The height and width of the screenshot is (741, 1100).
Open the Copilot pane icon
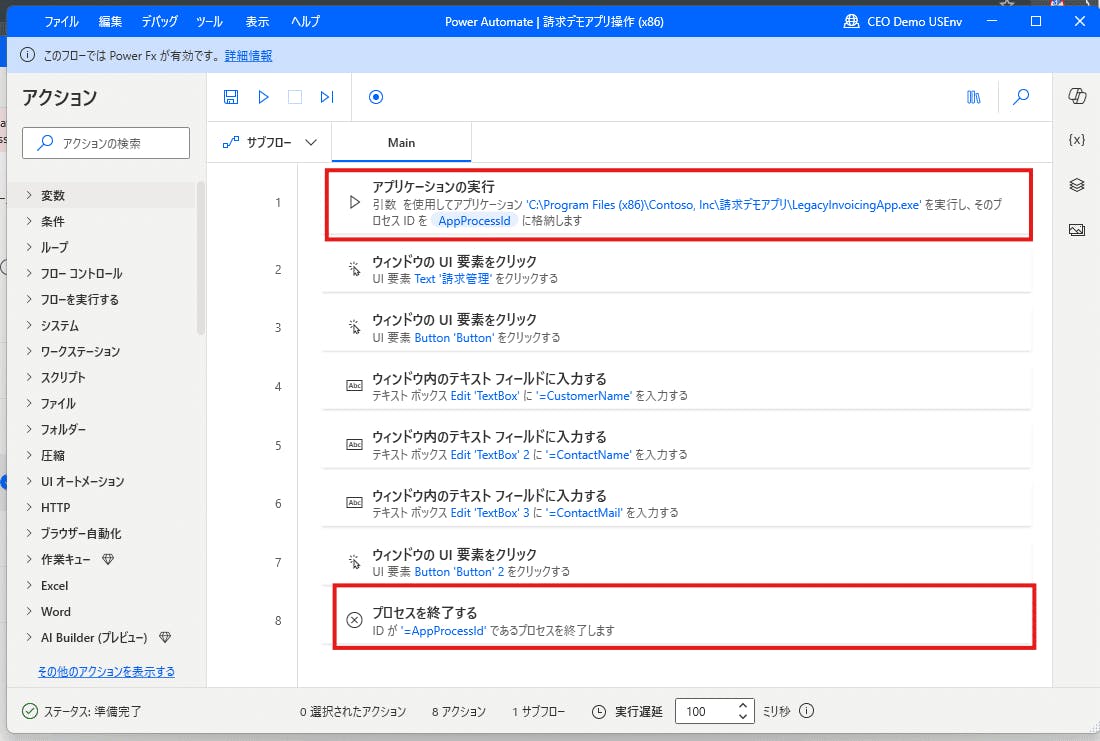(x=1077, y=96)
